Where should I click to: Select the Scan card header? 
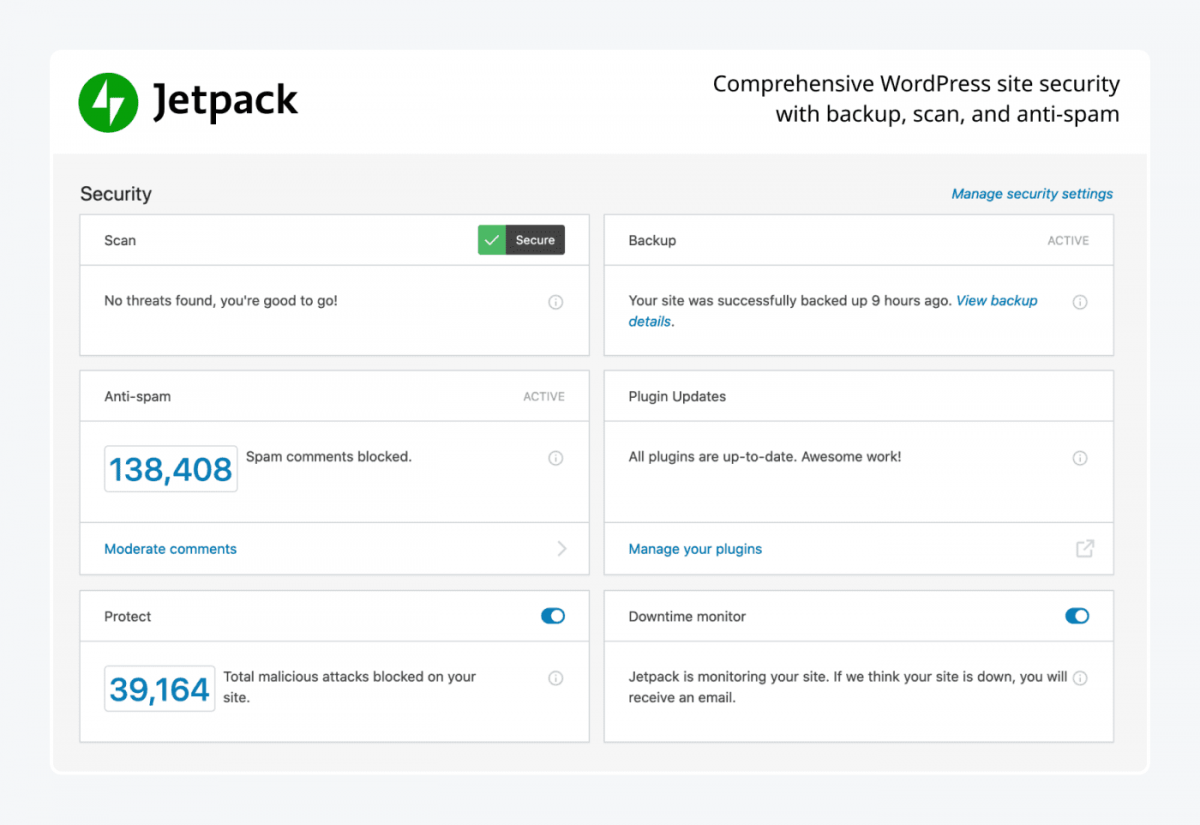point(120,240)
